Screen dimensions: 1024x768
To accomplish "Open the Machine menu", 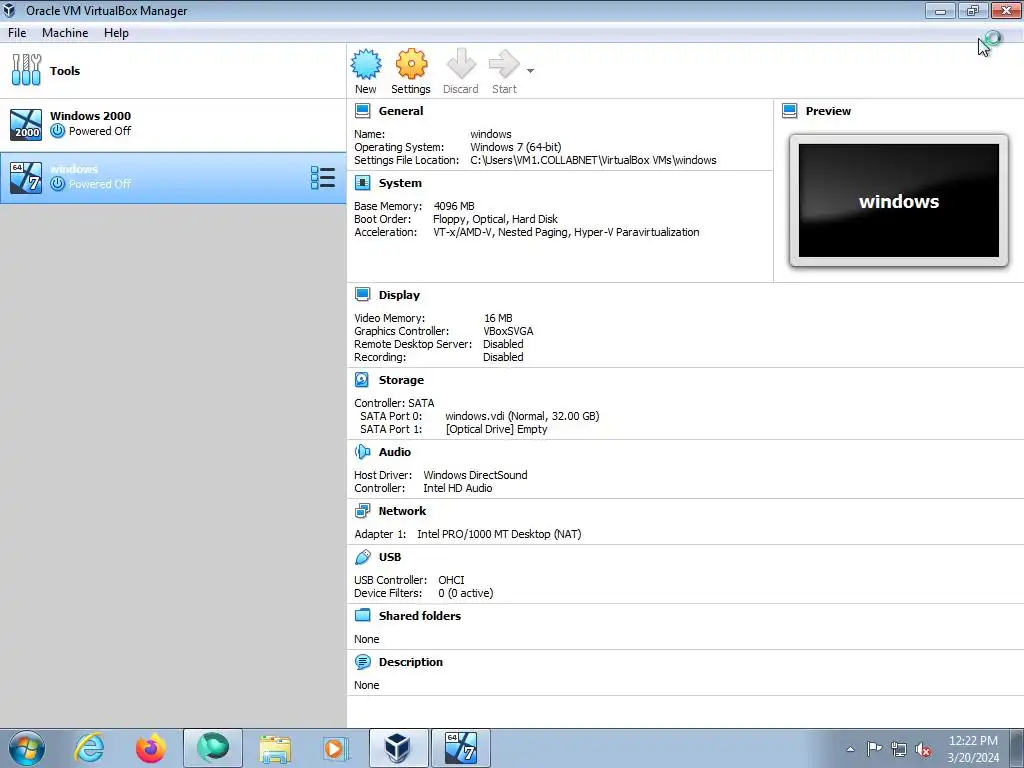I will pos(65,33).
